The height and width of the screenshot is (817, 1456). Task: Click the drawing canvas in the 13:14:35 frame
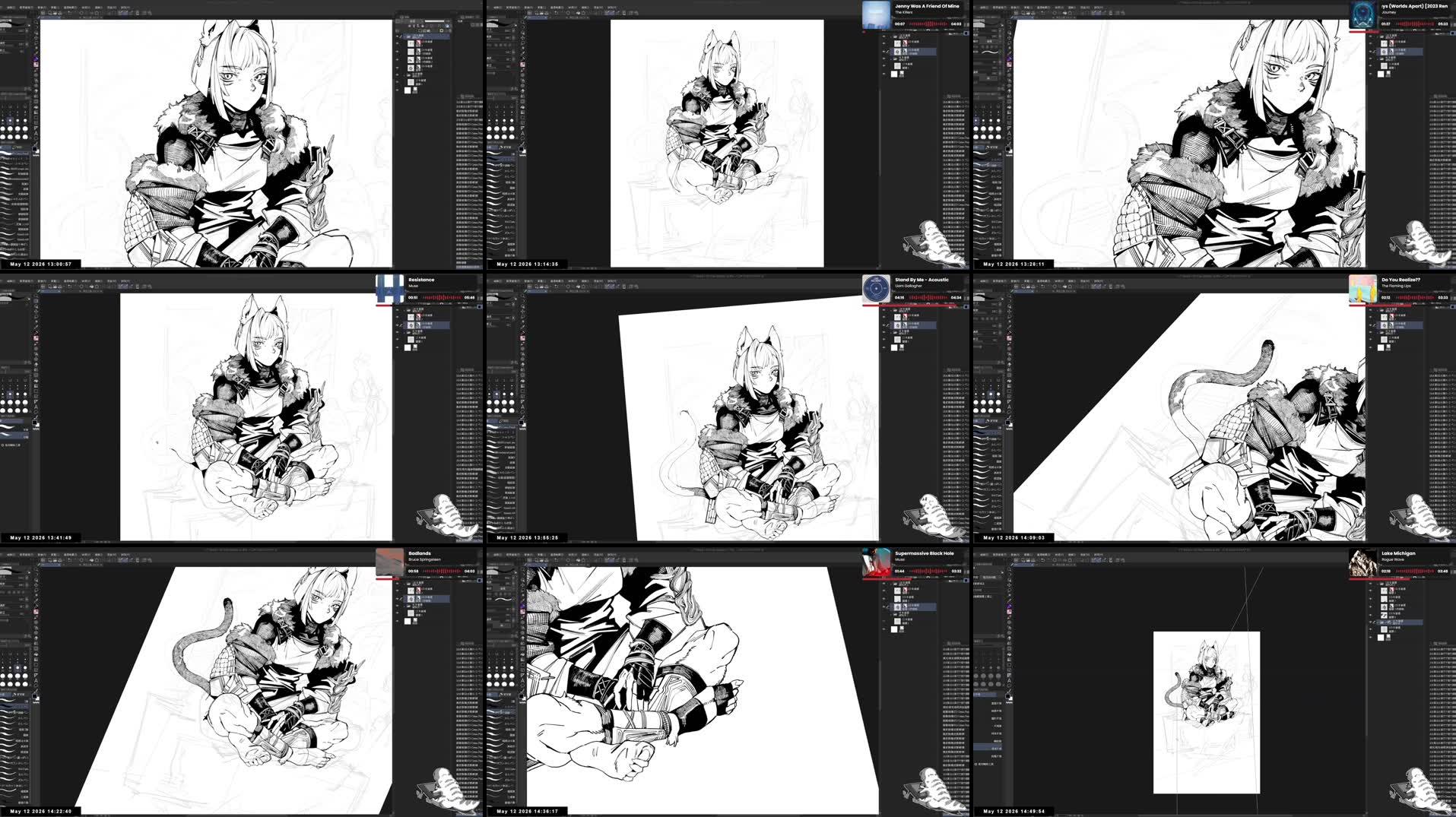pyautogui.click(x=717, y=144)
